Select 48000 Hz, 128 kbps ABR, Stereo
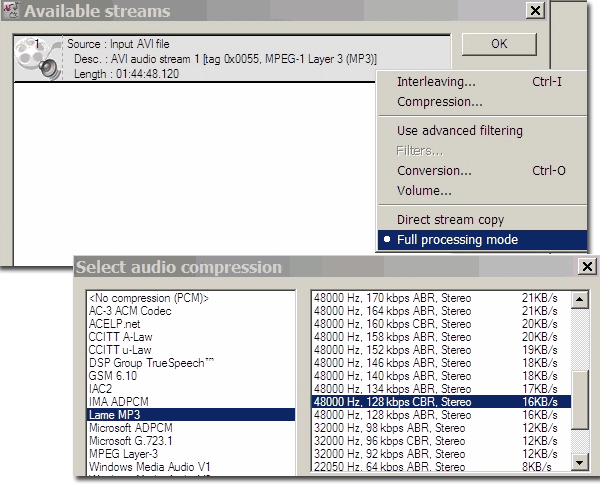This screenshot has height=484, width=600. tap(441, 415)
